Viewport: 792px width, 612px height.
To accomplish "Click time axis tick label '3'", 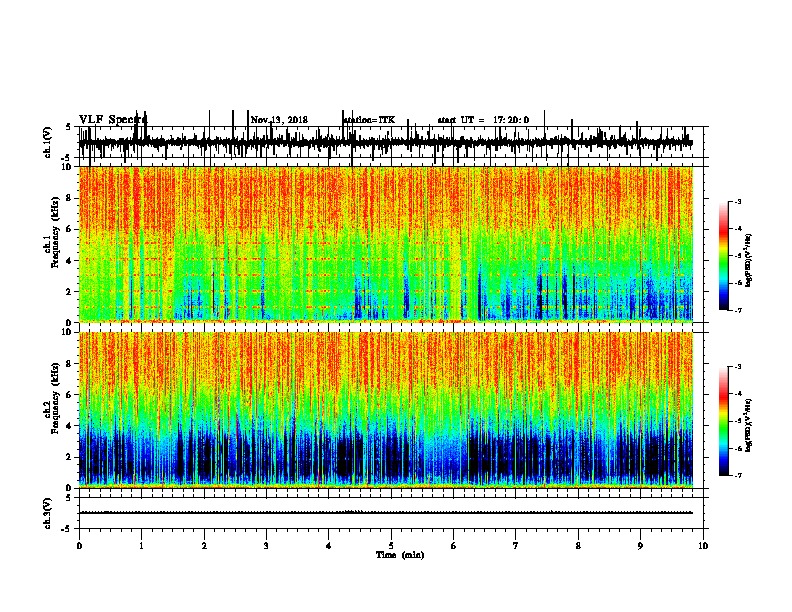I will pyautogui.click(x=266, y=546).
